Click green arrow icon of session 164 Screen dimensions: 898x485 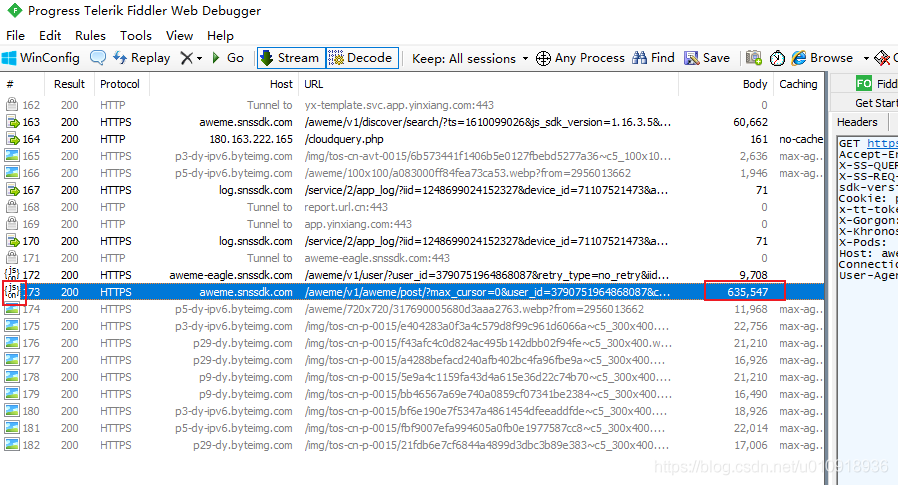coord(12,139)
